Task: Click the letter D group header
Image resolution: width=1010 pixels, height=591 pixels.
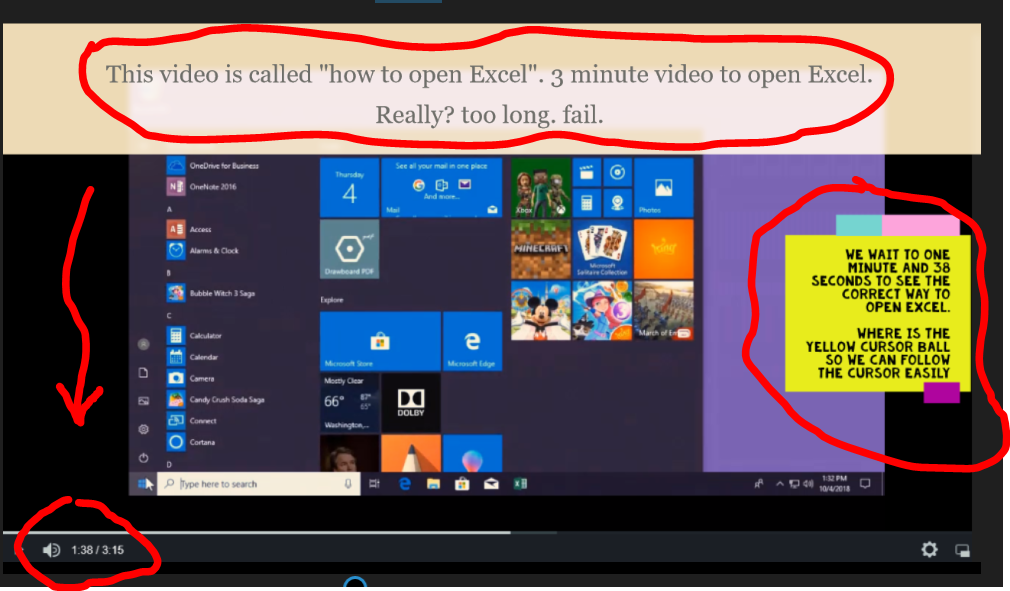Action: pyautogui.click(x=169, y=464)
